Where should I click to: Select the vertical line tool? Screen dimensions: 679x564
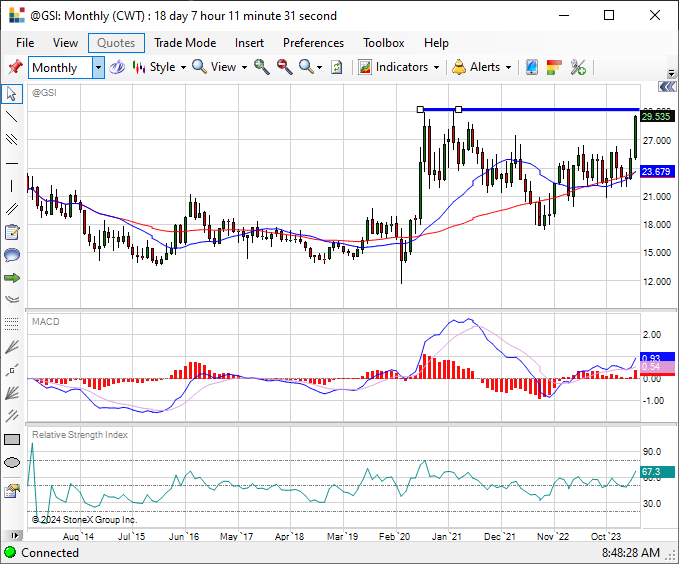pos(12,186)
